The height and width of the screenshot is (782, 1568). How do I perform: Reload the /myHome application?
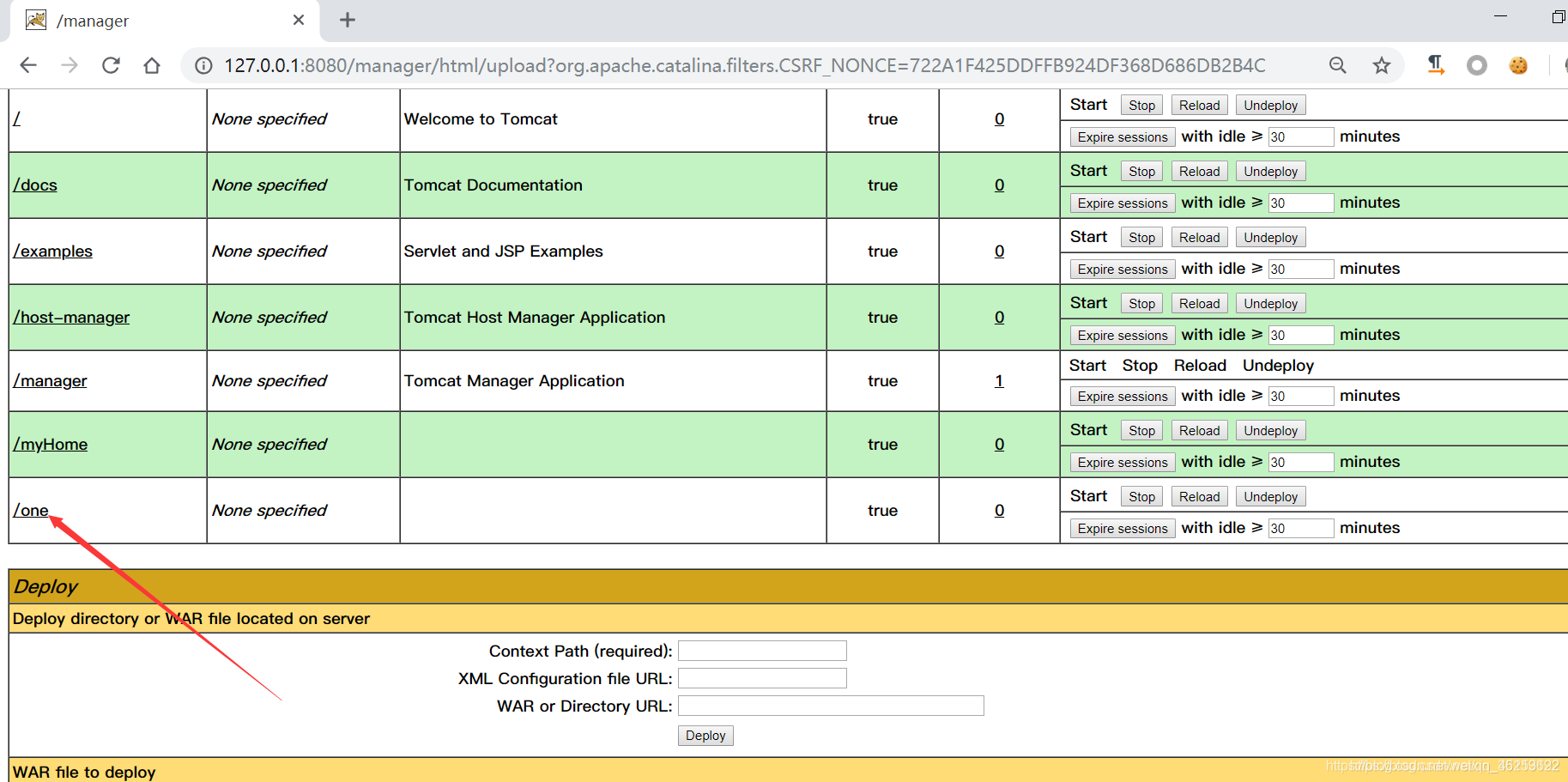pyautogui.click(x=1199, y=431)
